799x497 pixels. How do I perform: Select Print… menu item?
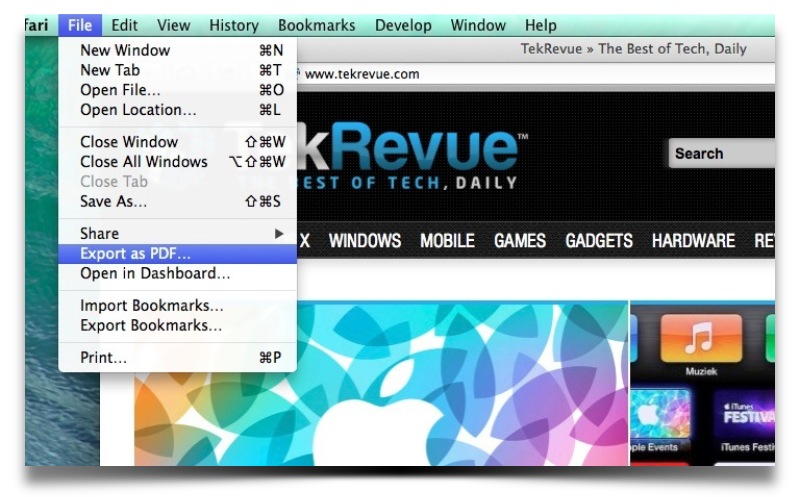[x=177, y=357]
